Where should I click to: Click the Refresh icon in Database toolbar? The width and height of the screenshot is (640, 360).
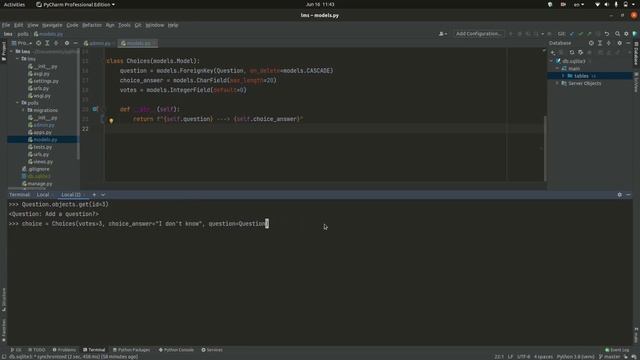572,52
